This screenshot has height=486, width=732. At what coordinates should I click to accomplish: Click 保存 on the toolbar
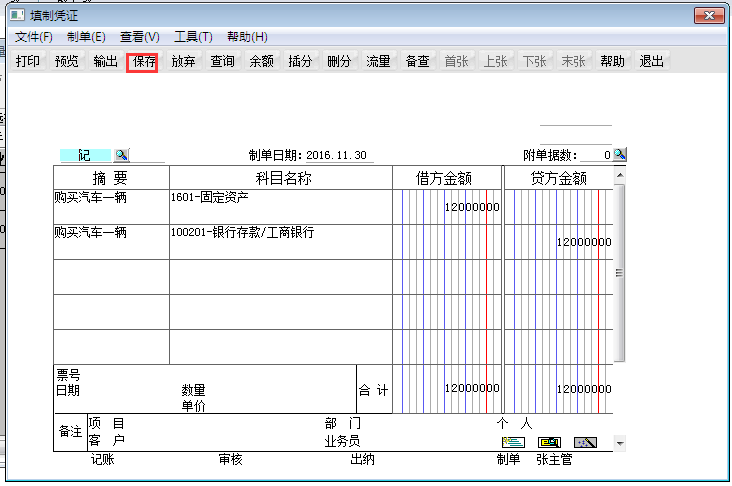[x=144, y=61]
